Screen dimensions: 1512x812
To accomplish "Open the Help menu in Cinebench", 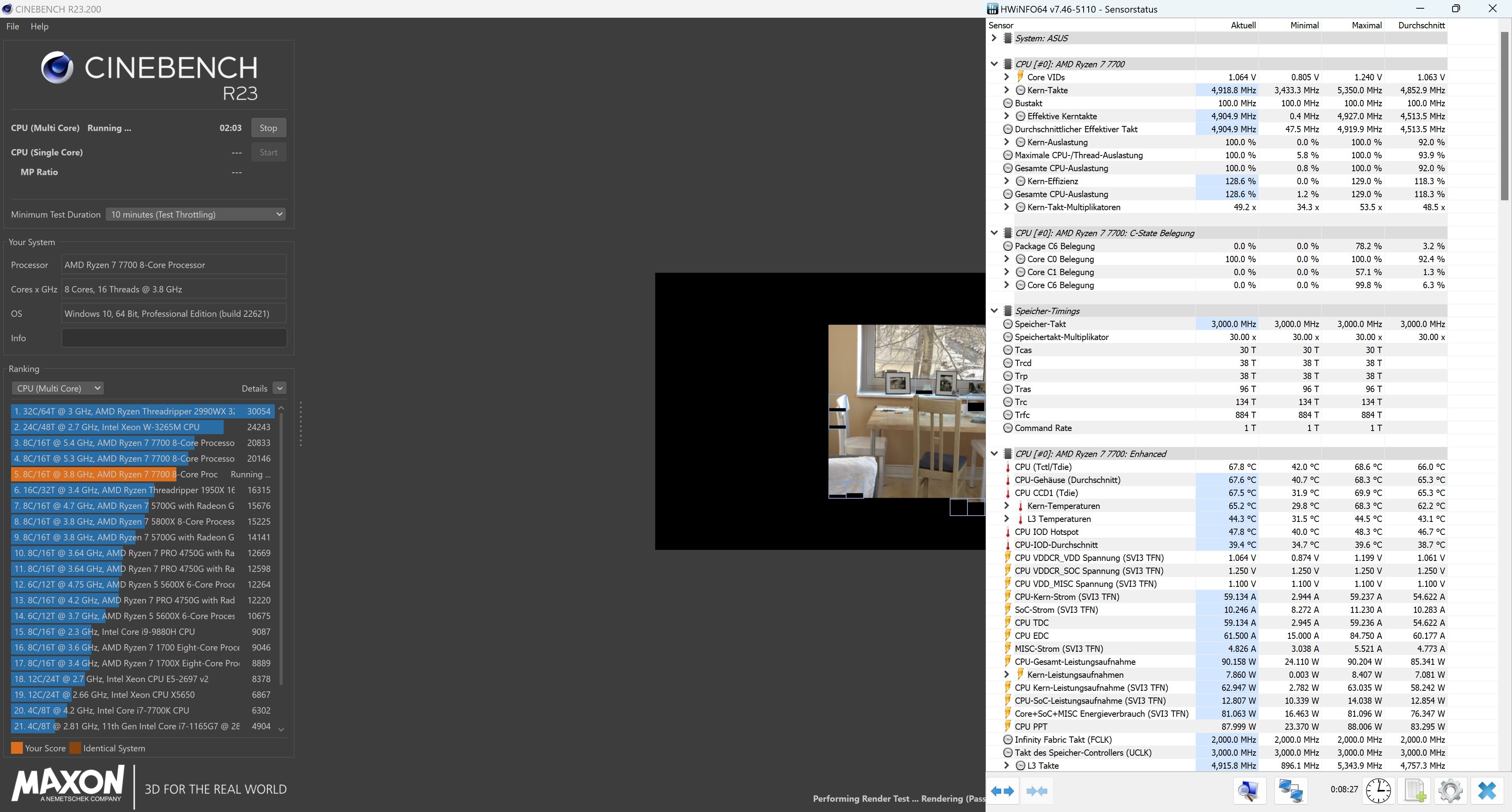I will 39,26.
